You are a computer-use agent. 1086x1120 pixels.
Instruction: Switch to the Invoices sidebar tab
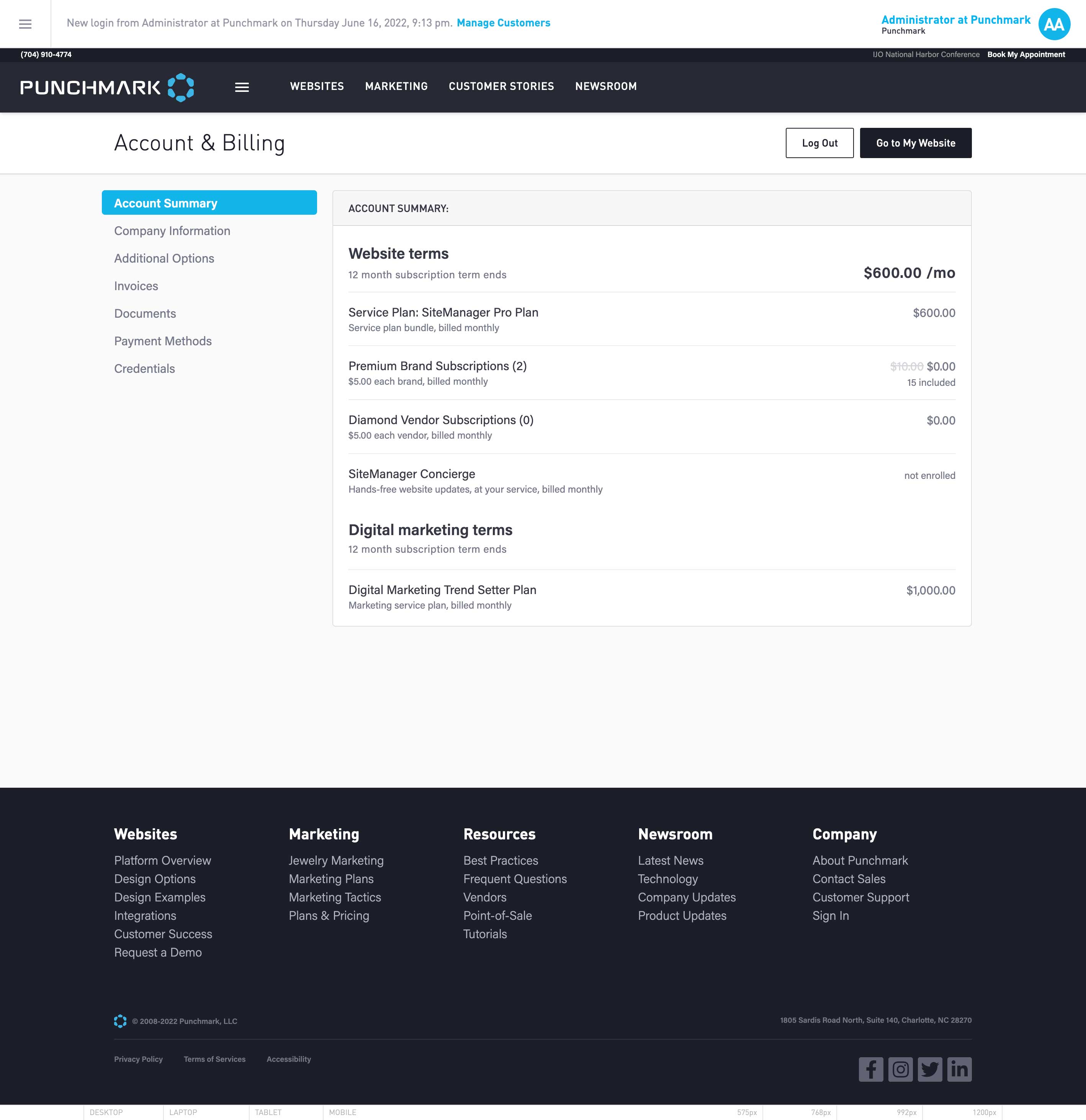point(136,286)
